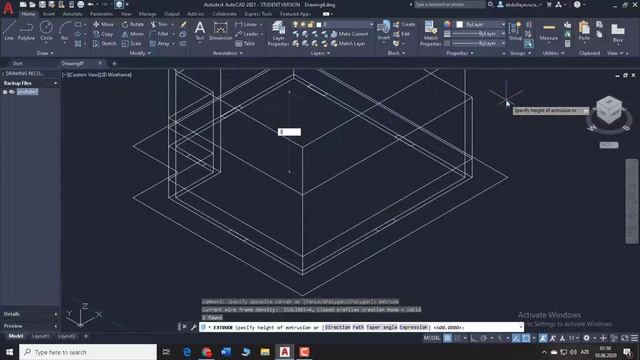640x360 pixels.
Task: Click the Rotate tool
Action: 133,24
